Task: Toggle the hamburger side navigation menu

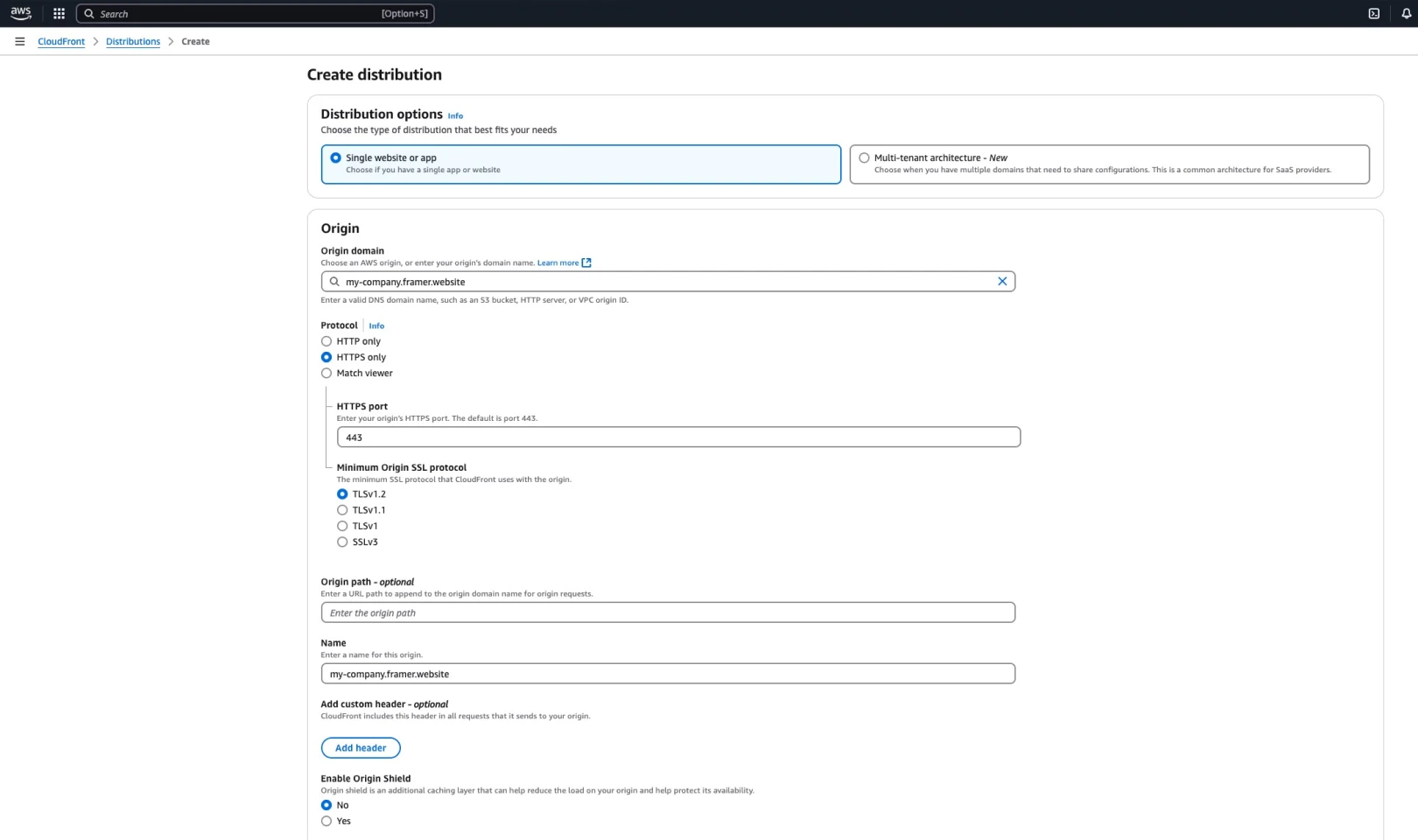Action: click(x=19, y=41)
